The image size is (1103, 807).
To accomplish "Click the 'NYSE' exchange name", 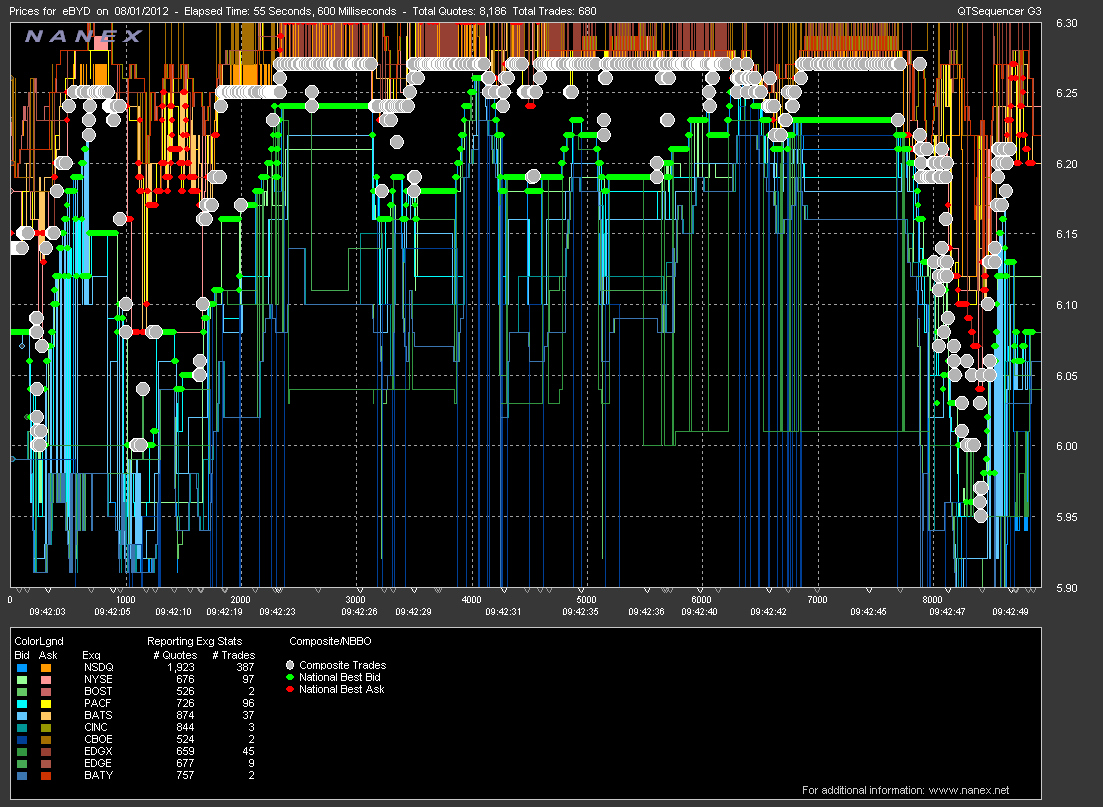I will coord(98,679).
